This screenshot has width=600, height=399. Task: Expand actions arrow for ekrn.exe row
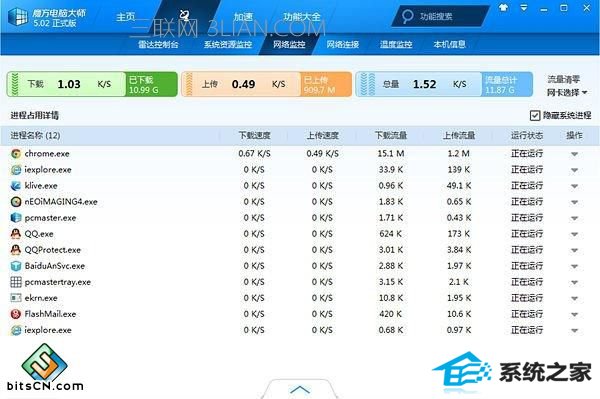(x=574, y=298)
